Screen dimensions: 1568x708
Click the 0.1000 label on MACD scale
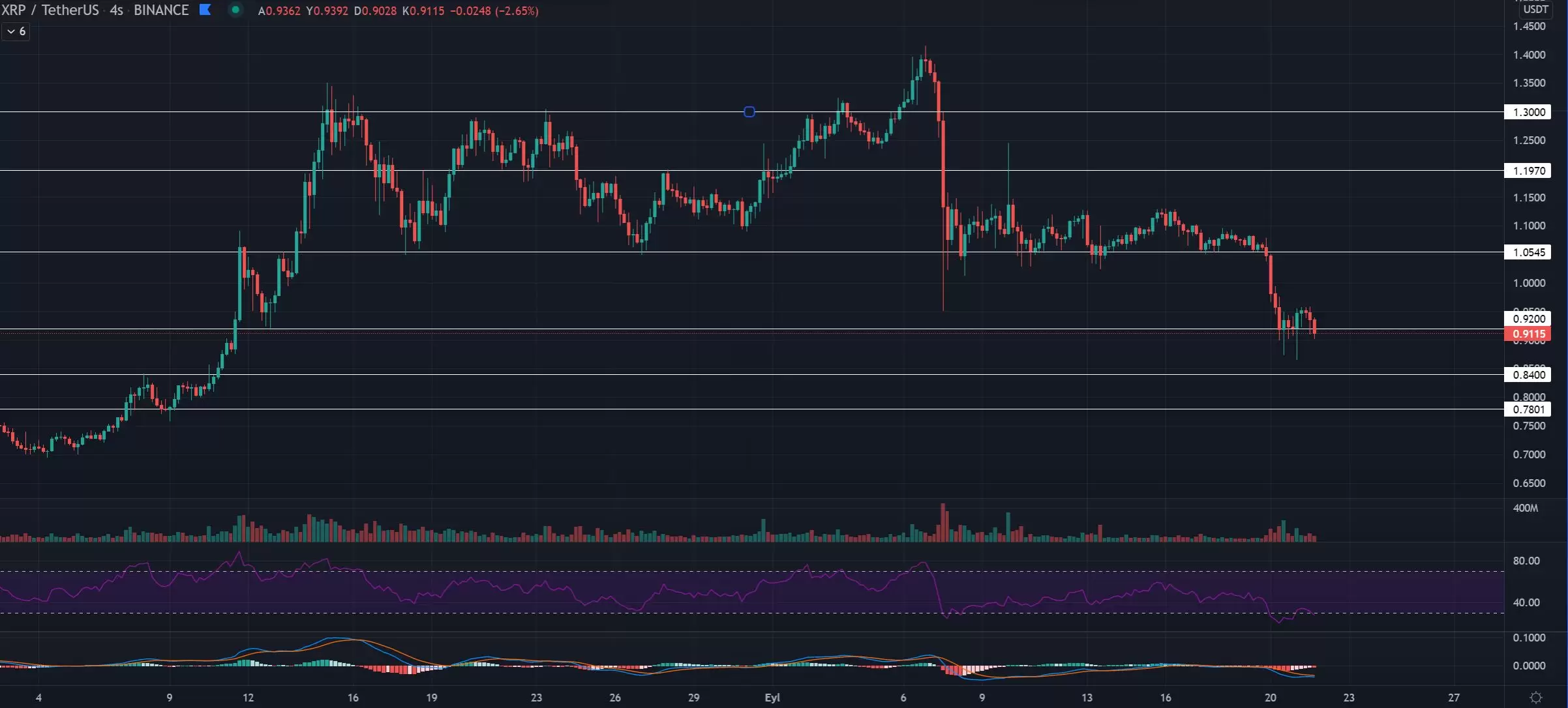1528,638
